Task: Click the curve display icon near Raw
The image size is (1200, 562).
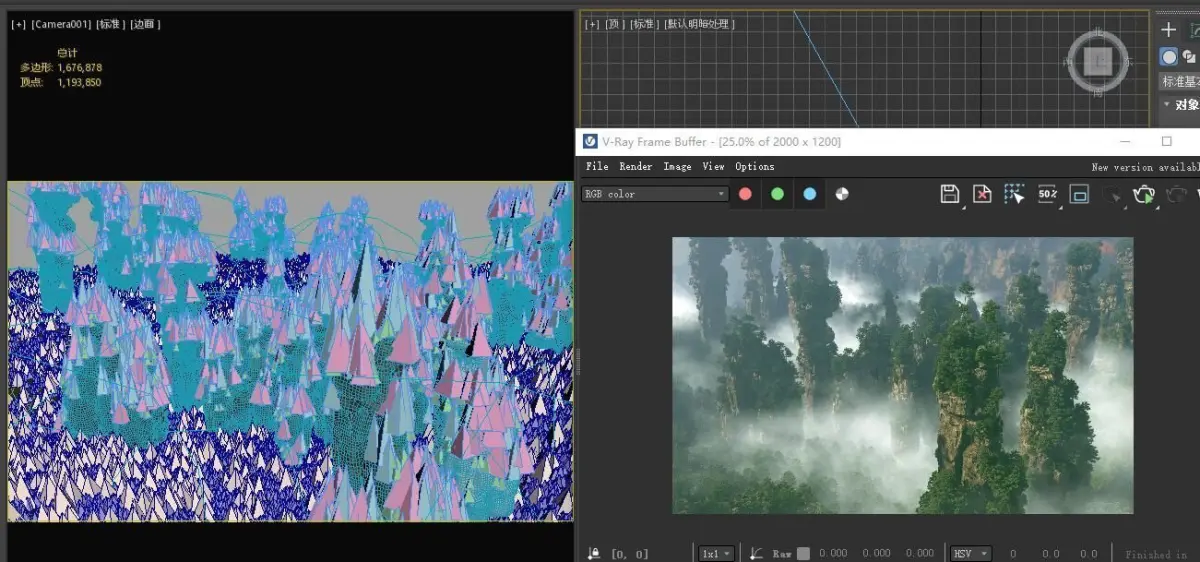Action: tap(757, 553)
